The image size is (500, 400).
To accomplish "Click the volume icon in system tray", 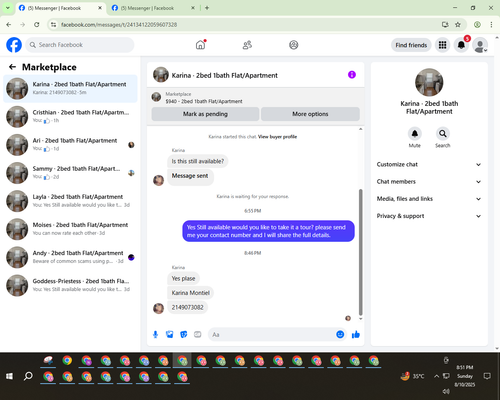I will tap(446, 391).
